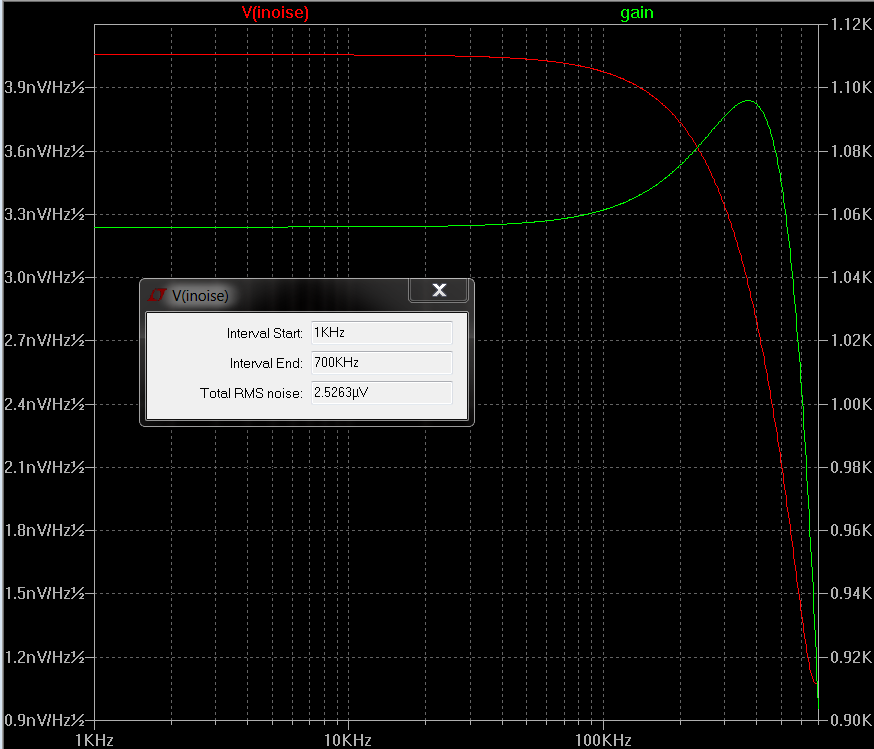Click the 1.8nV/Hz½ left axis label

coord(43,530)
